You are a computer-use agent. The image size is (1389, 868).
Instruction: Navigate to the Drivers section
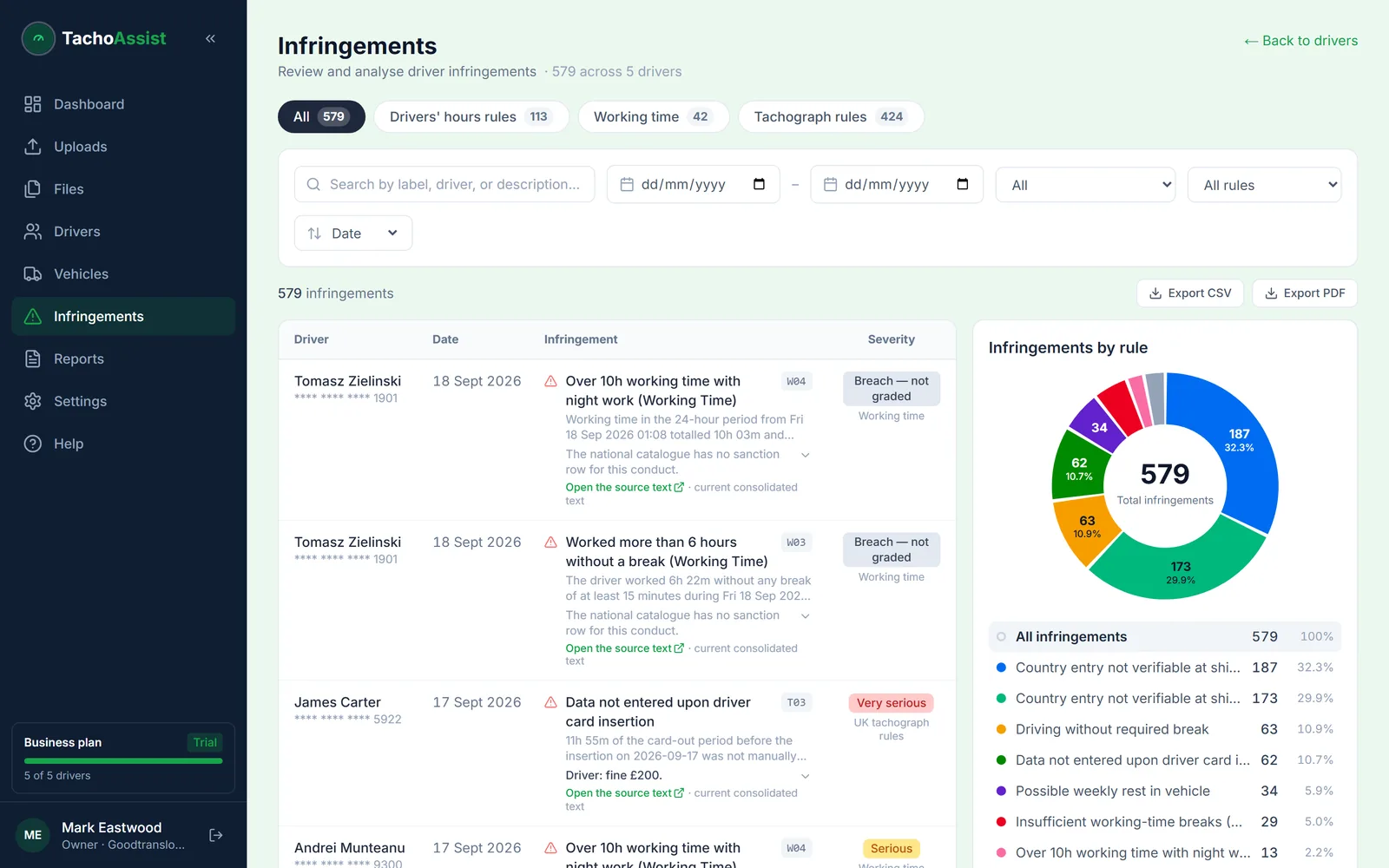click(123, 232)
